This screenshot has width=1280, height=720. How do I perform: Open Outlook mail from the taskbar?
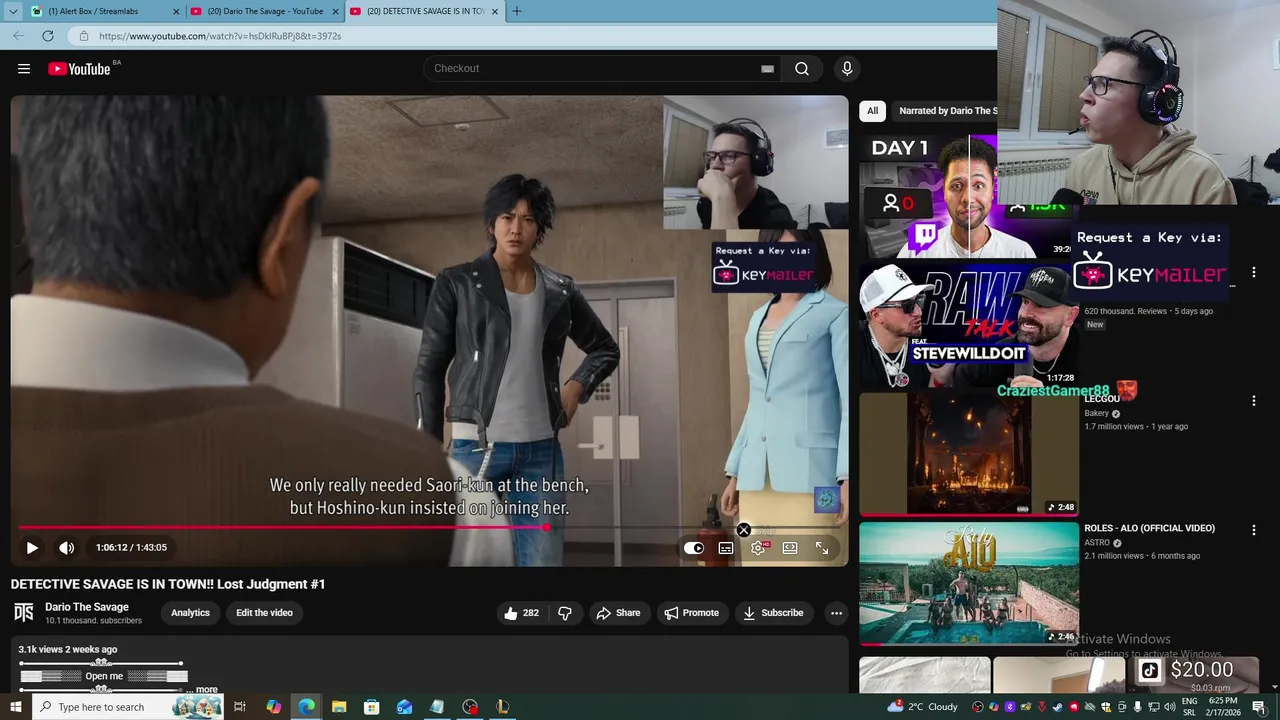404,707
